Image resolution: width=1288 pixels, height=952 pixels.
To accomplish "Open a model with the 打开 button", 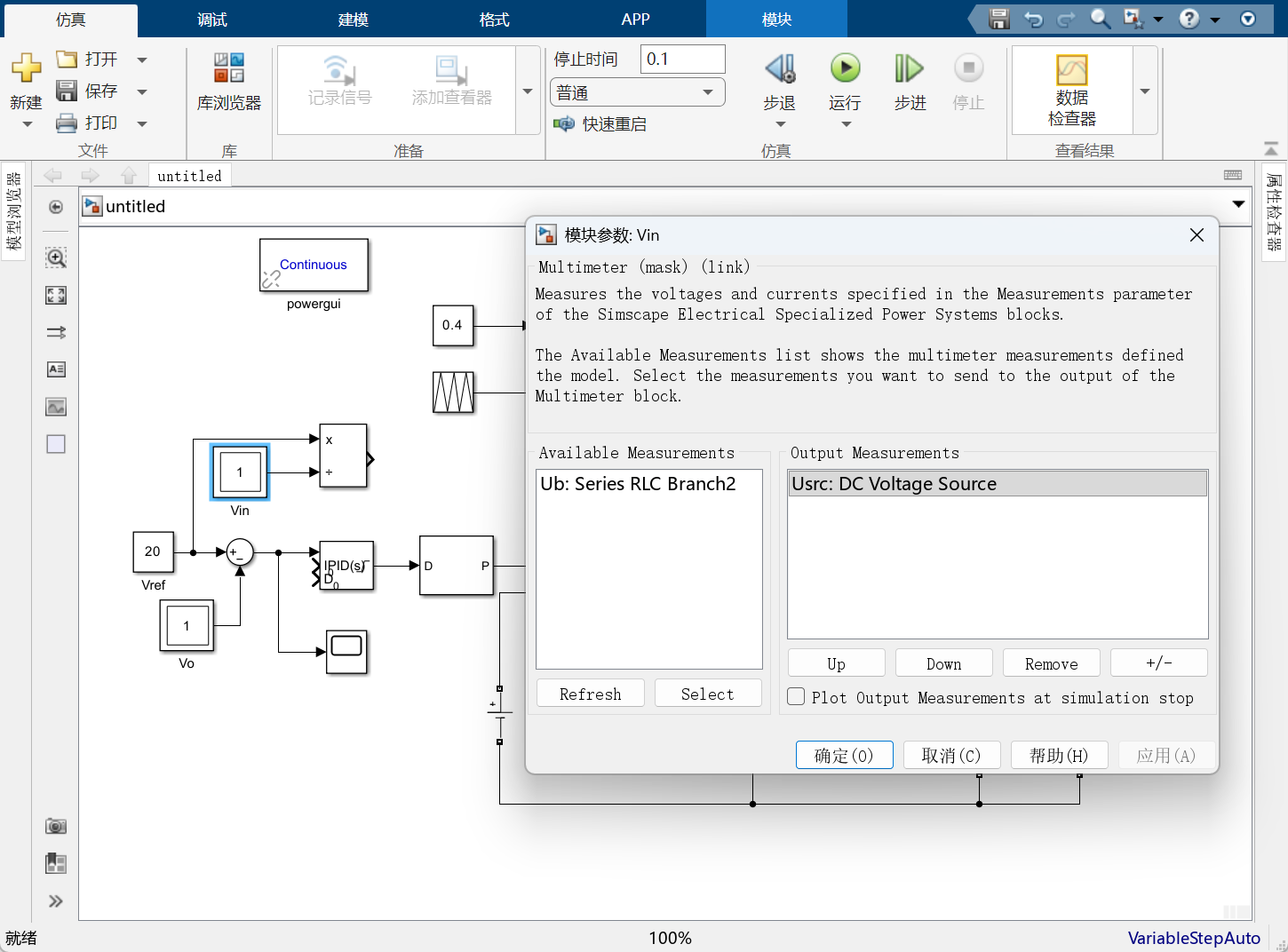I will [x=87, y=59].
